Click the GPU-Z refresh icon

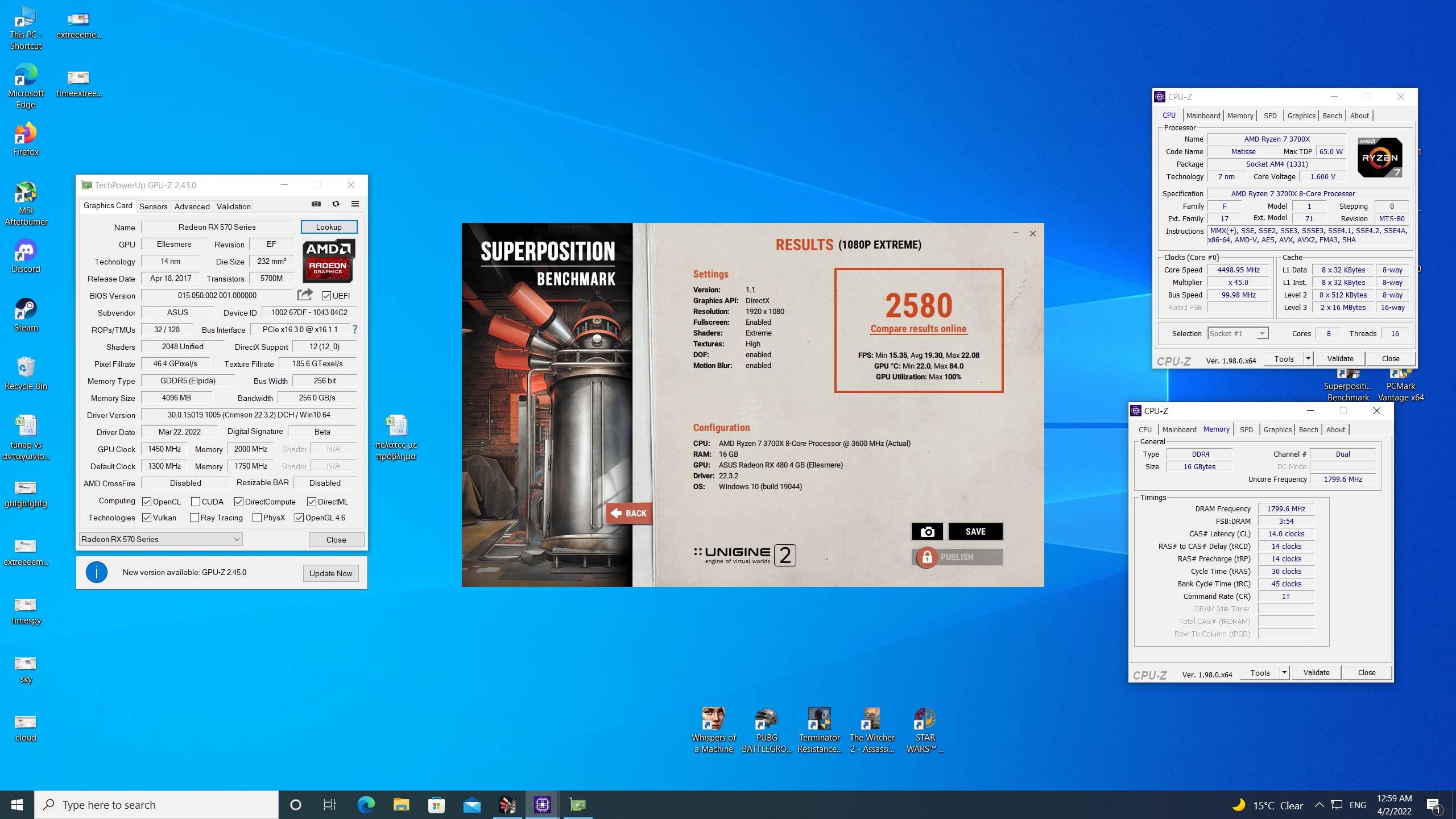click(336, 204)
